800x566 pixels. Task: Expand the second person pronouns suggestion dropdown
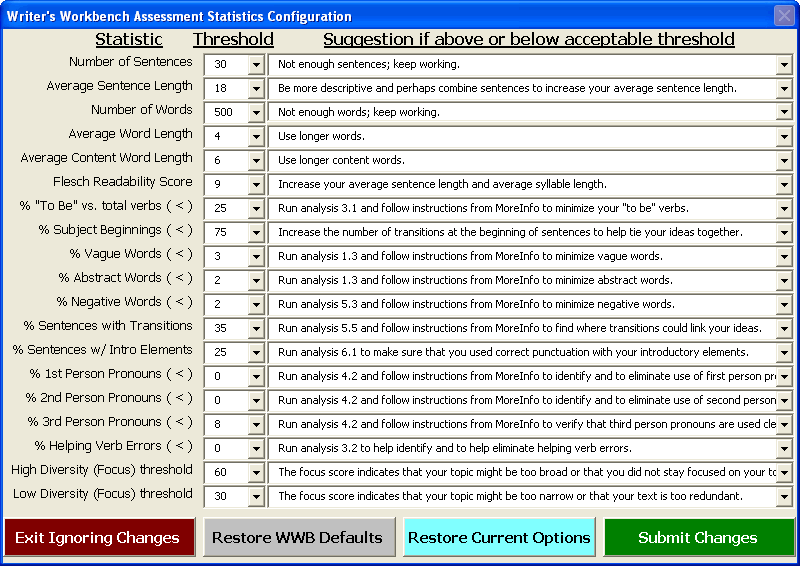tap(784, 400)
